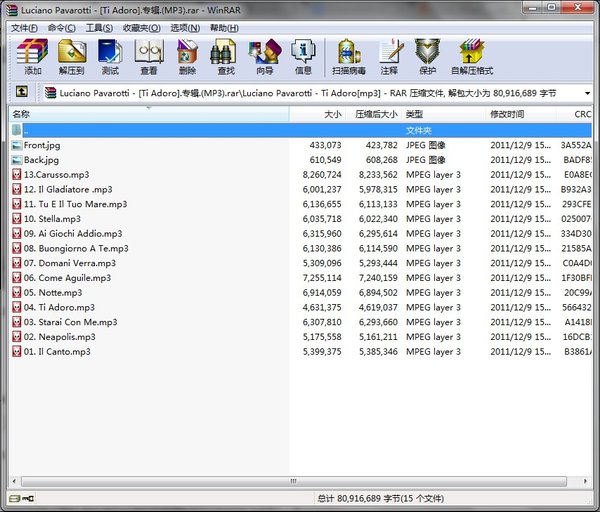The height and width of the screenshot is (512, 600).
Task: Click the 10. Stella.mp3 file icon
Action: [x=16, y=219]
